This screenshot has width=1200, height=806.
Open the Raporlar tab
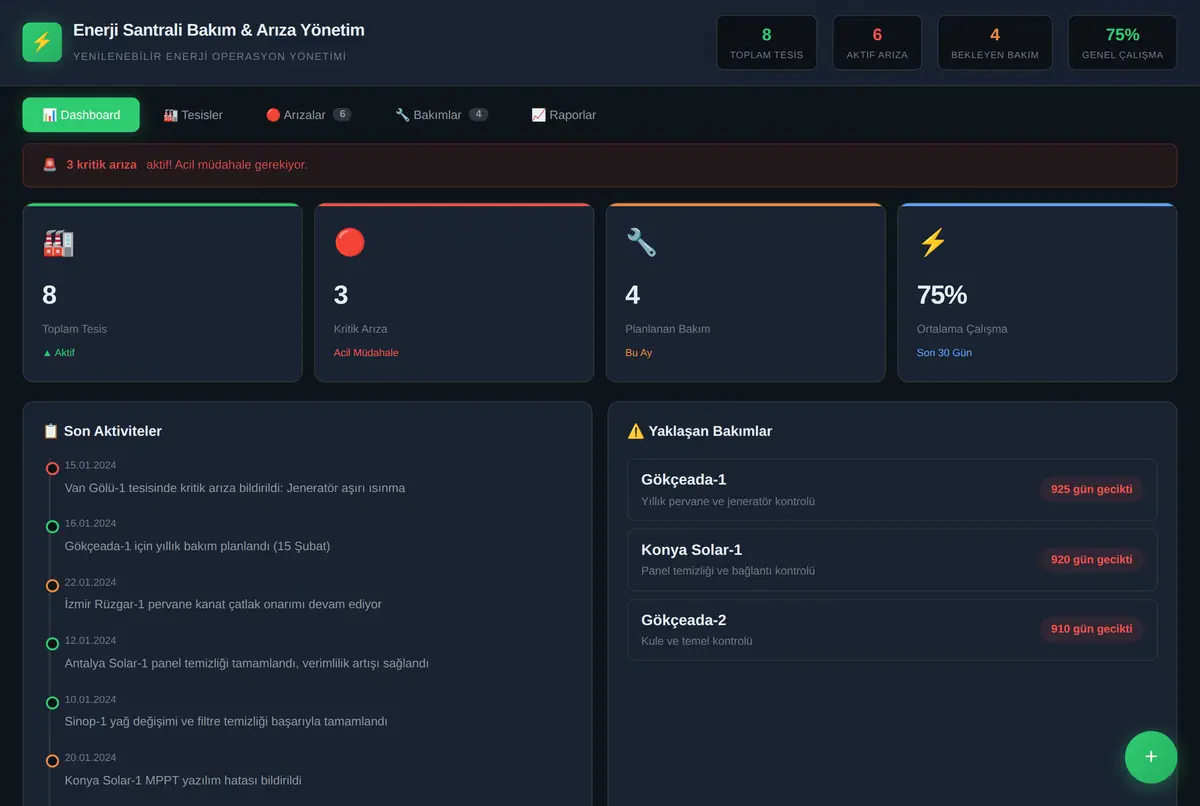point(564,115)
